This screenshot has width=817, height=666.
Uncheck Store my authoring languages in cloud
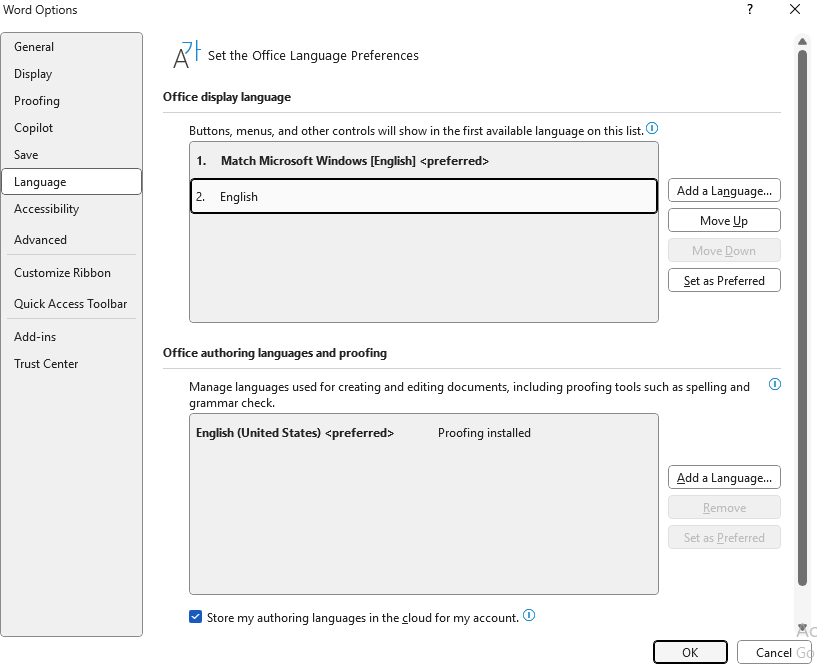pyautogui.click(x=195, y=617)
